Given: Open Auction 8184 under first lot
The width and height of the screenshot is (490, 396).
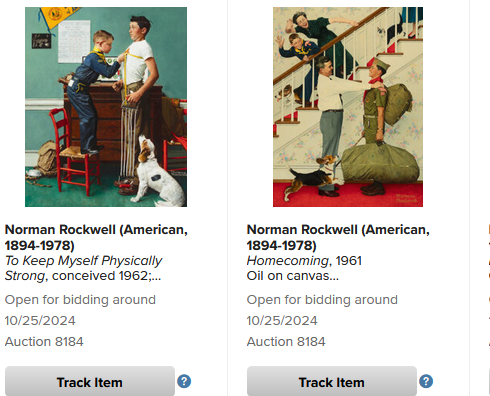Looking at the screenshot, I should (44, 342).
